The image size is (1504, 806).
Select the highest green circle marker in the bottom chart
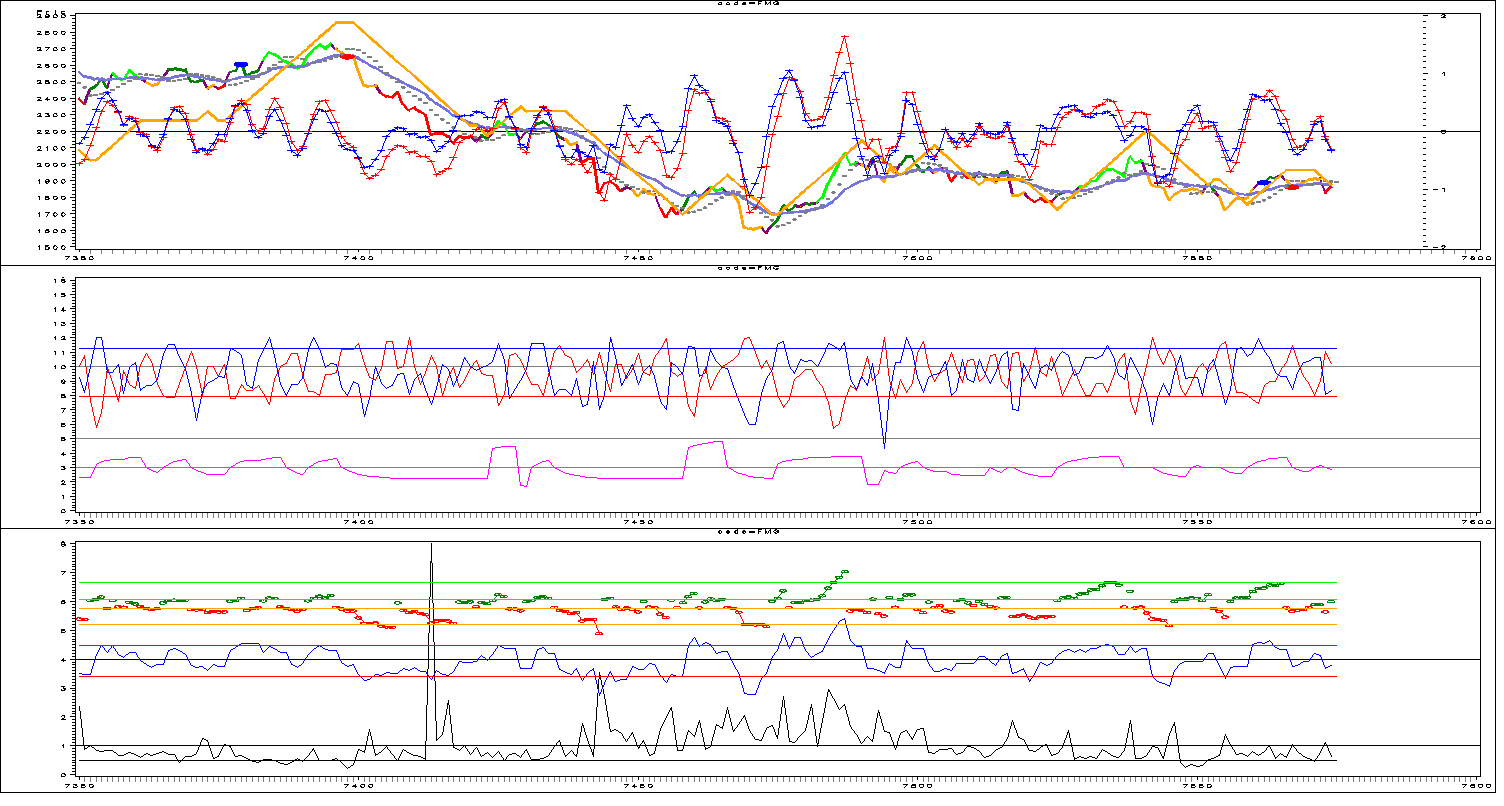click(845, 572)
